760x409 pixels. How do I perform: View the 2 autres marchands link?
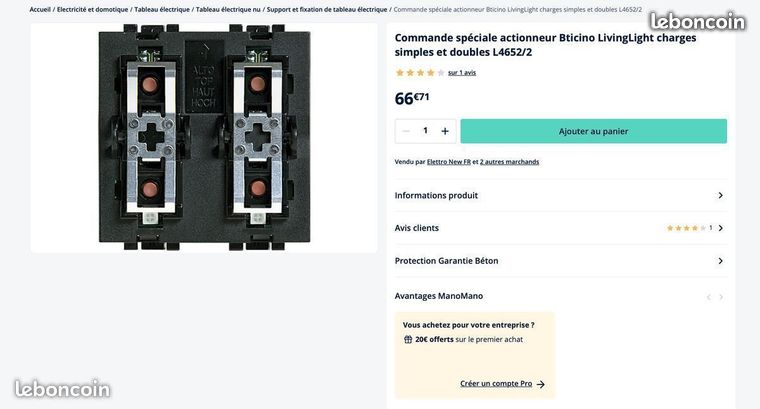point(509,162)
